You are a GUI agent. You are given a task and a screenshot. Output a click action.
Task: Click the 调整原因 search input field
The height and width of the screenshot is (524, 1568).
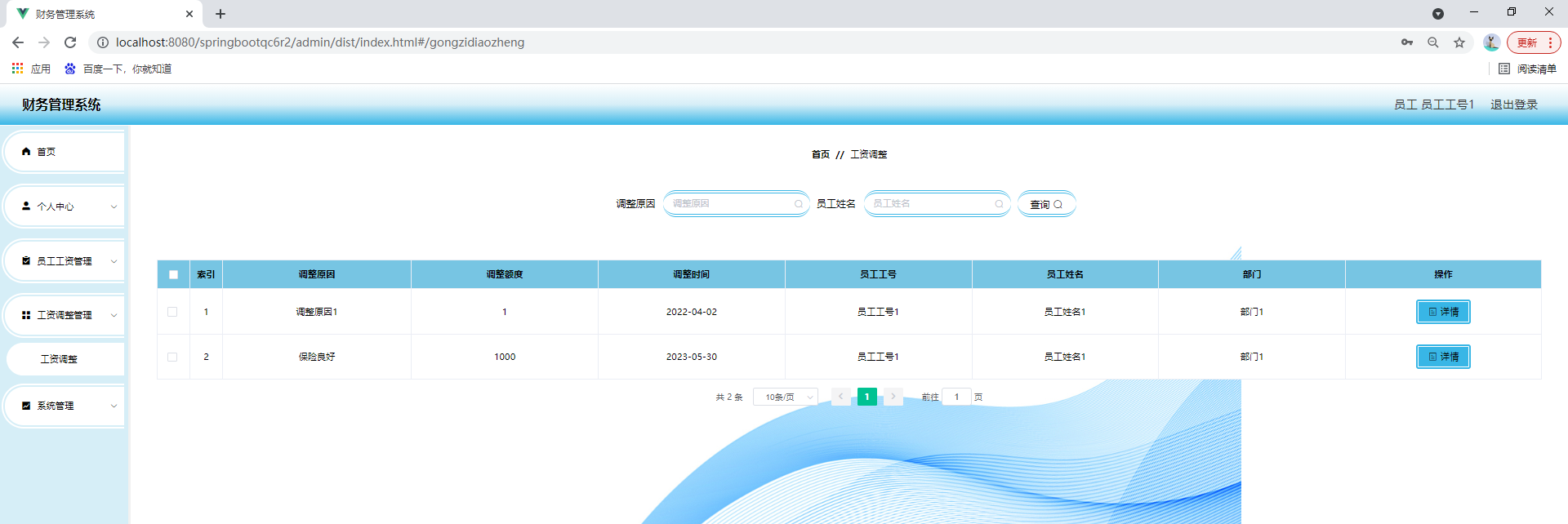731,204
